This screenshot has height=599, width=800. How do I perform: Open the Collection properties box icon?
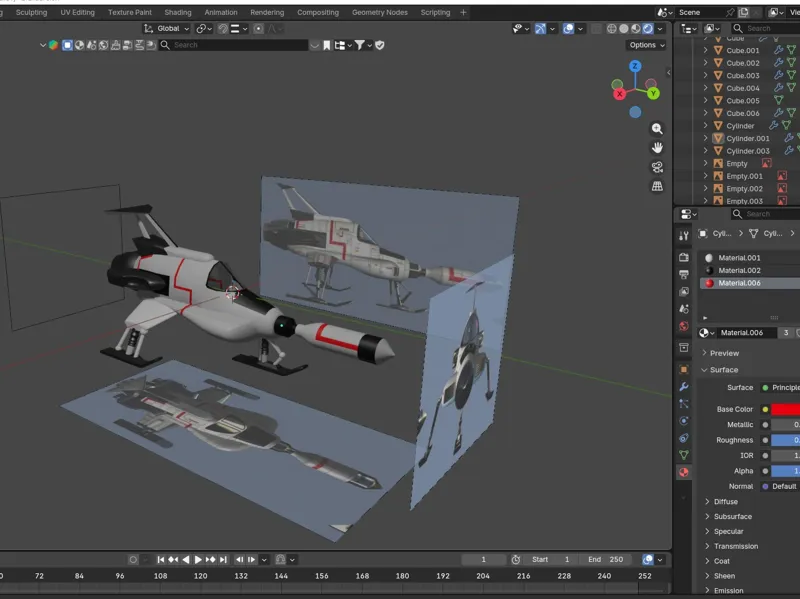(x=684, y=347)
